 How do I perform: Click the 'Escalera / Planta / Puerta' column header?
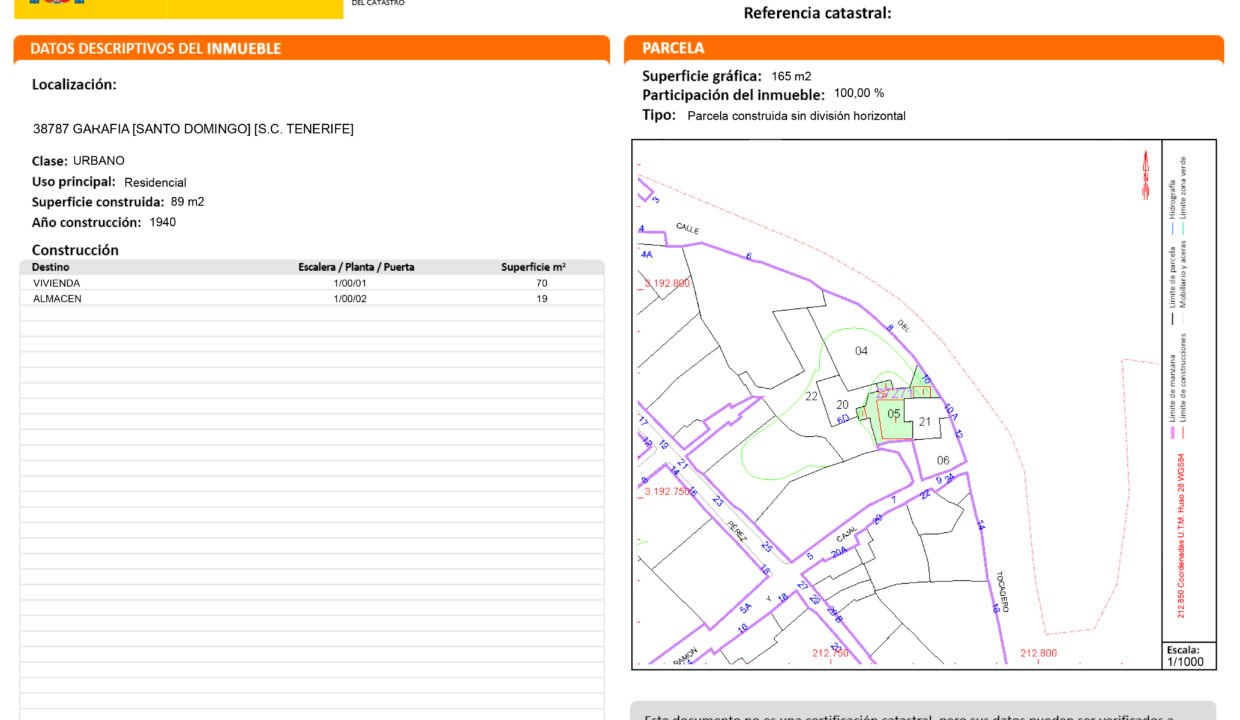[x=356, y=267]
